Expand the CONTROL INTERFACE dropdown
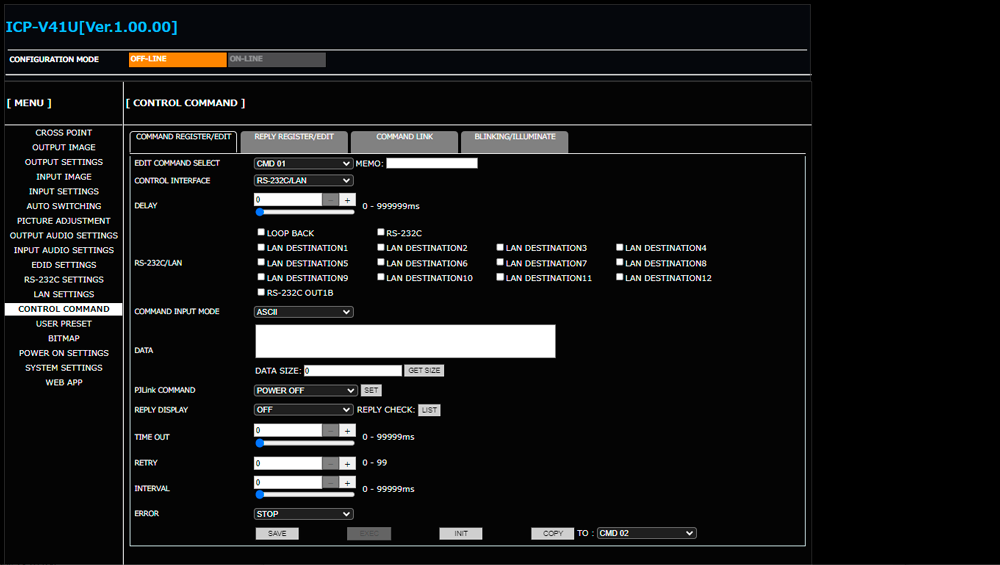The width and height of the screenshot is (1000, 565). [x=303, y=181]
